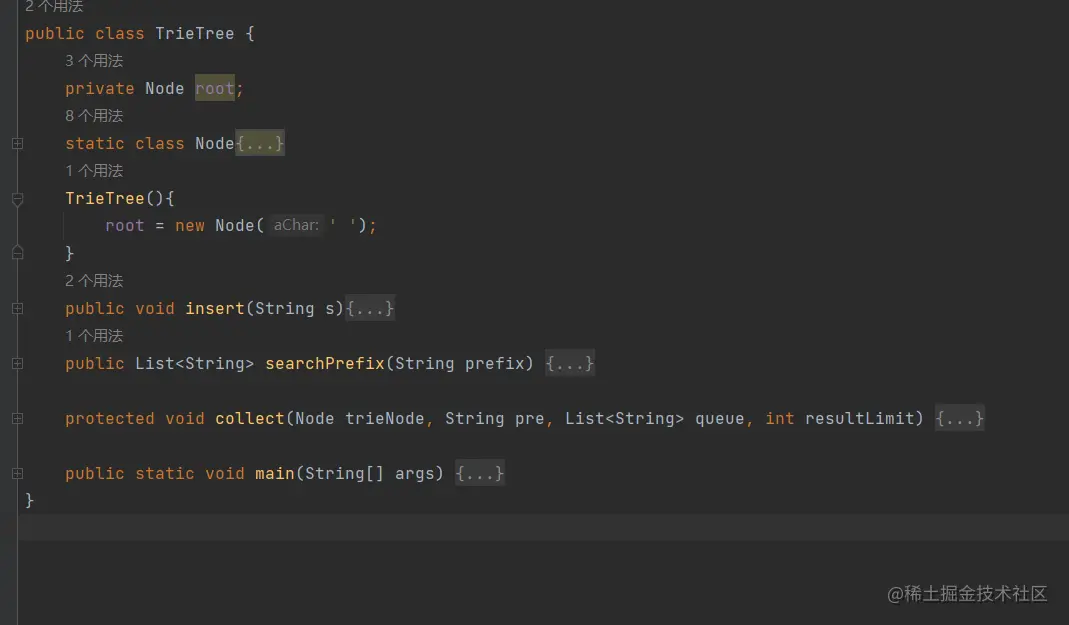Place caret on empty highlighted line below class

(543, 528)
